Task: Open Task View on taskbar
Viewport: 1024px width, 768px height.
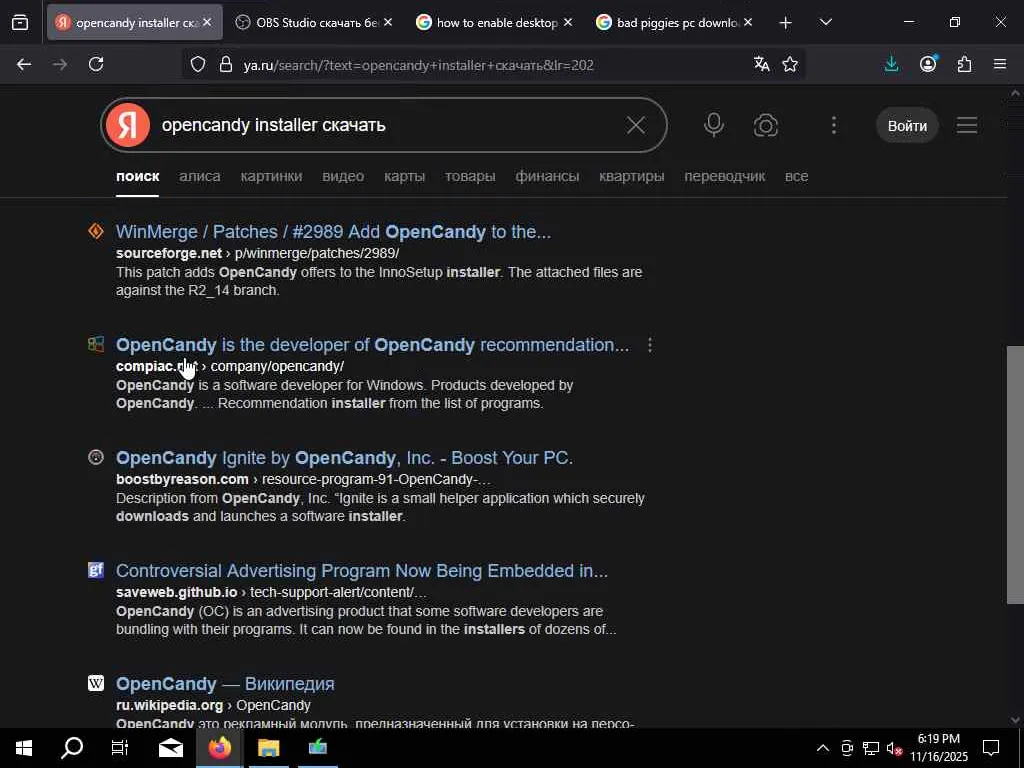Action: point(120,748)
